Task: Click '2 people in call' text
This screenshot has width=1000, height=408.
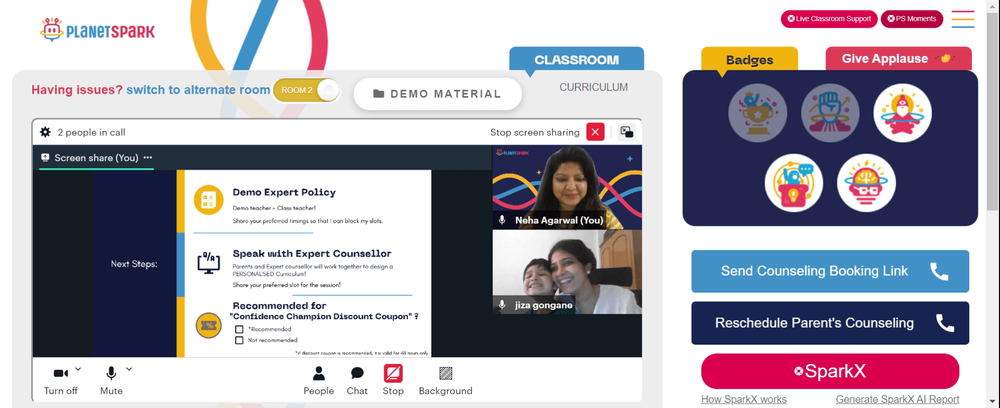Action: click(91, 133)
